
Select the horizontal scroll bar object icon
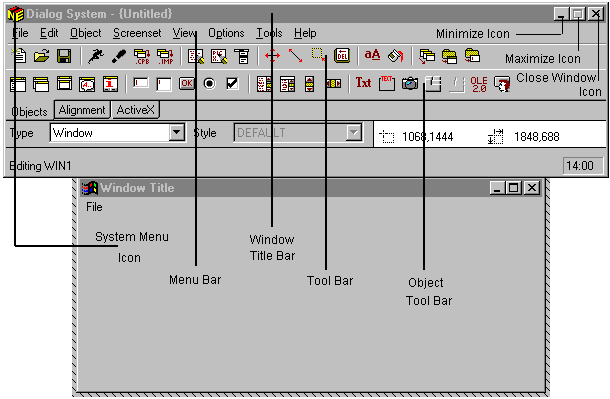pos(333,84)
